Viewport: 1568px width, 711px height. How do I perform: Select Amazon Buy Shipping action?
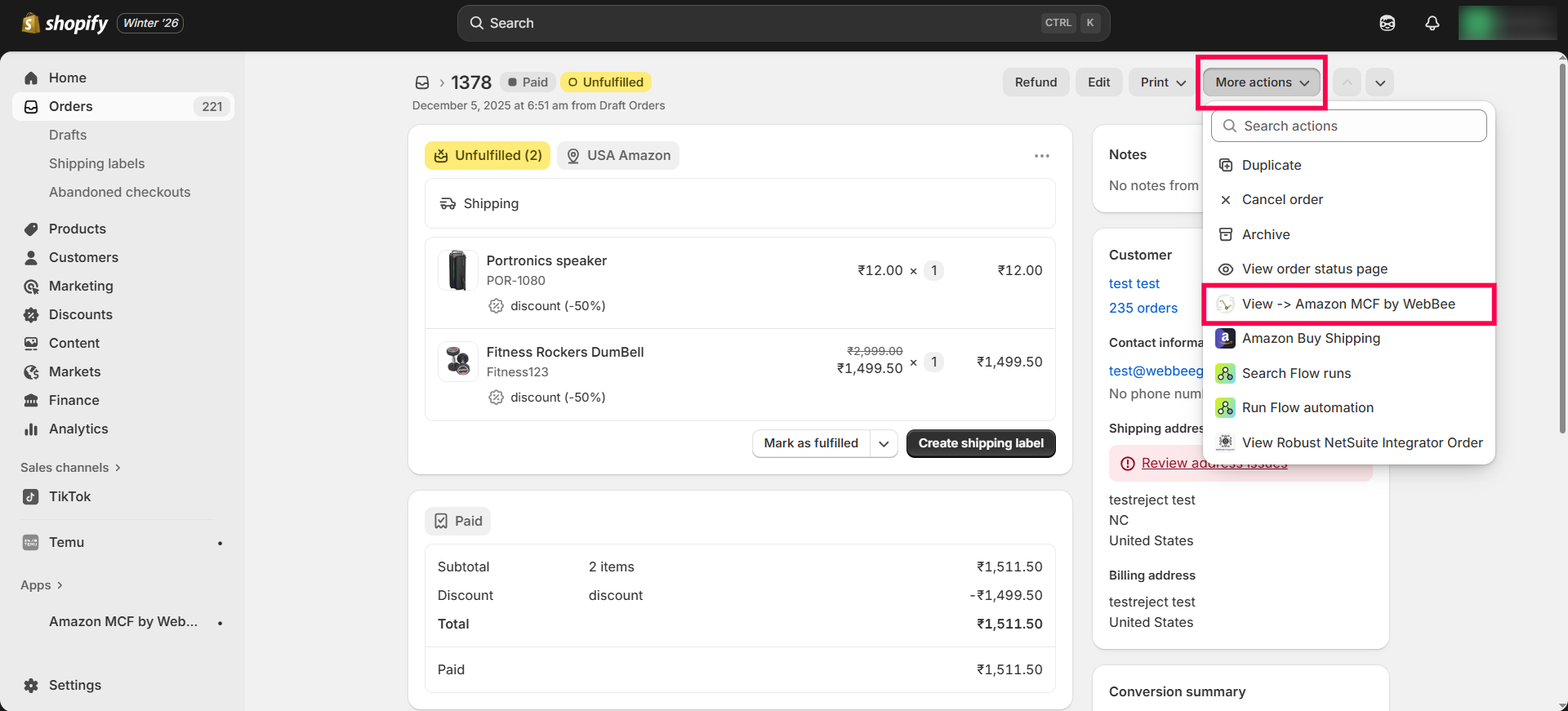click(x=1311, y=338)
